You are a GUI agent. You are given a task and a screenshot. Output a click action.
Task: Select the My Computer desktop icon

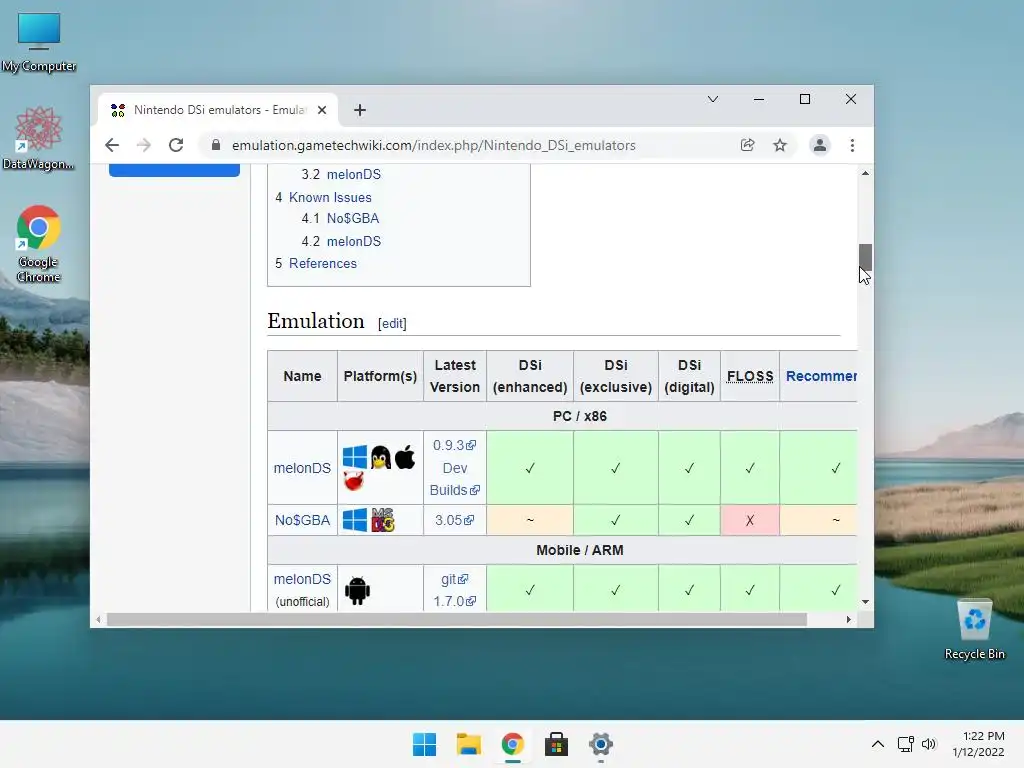click(x=39, y=42)
